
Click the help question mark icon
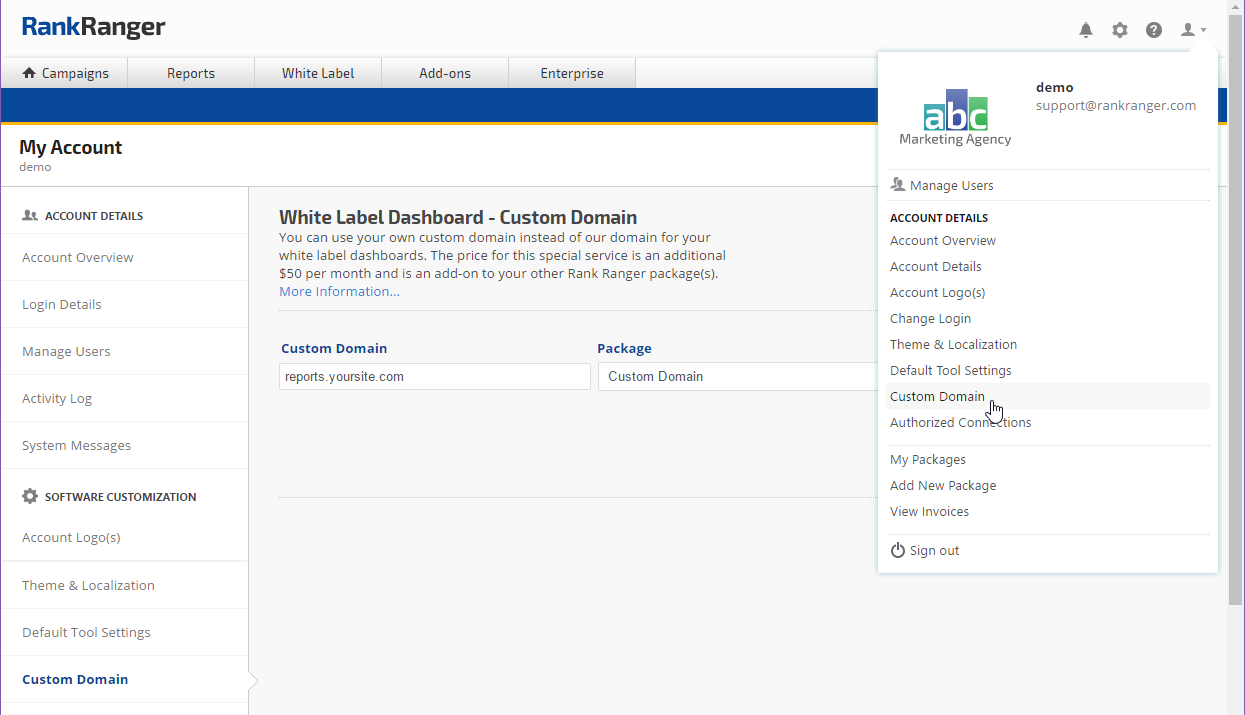pyautogui.click(x=1154, y=30)
